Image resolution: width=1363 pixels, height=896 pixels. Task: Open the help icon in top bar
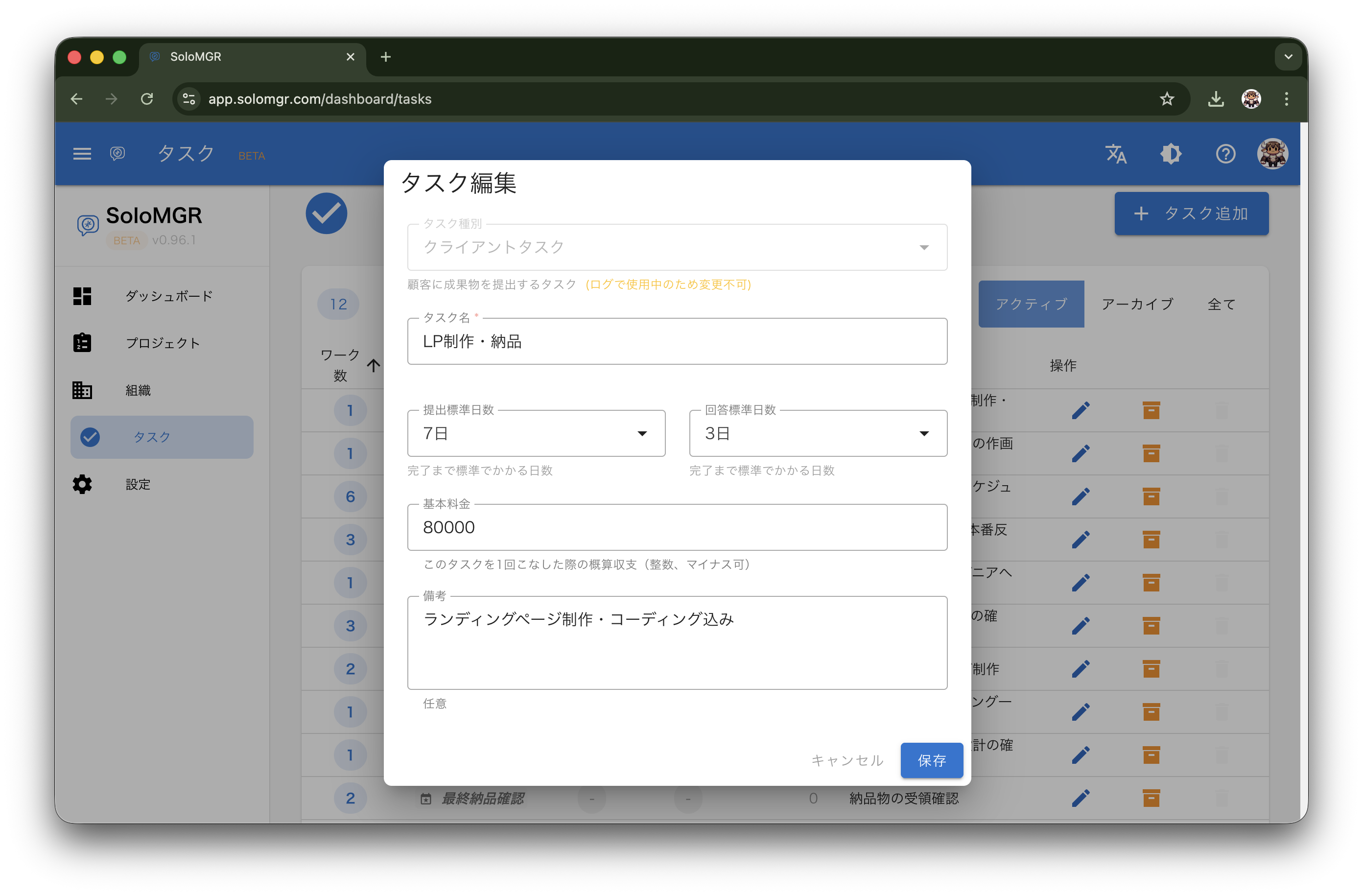coord(1225,154)
